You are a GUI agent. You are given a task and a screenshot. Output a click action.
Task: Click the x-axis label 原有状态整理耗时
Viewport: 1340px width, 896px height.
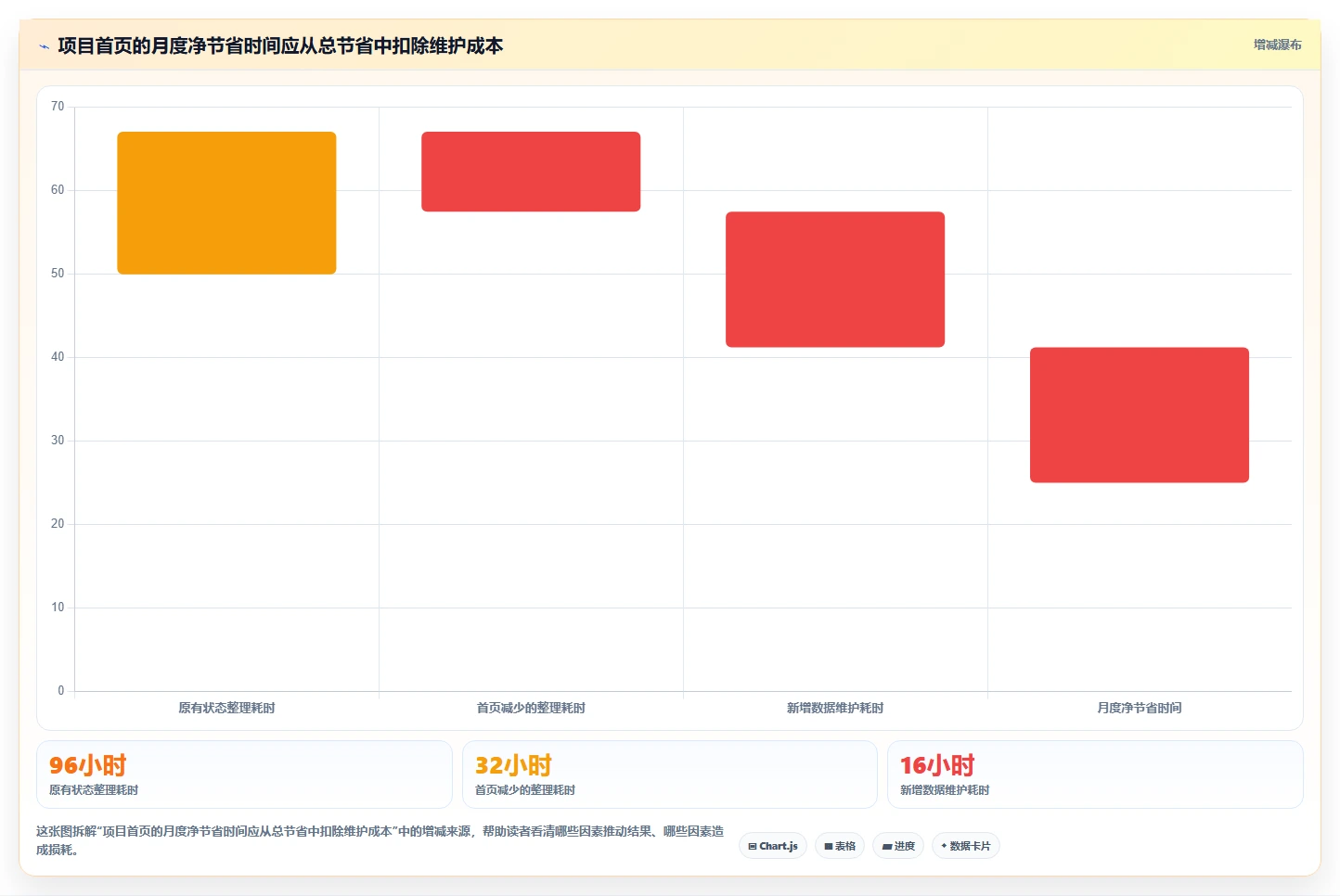pos(226,708)
